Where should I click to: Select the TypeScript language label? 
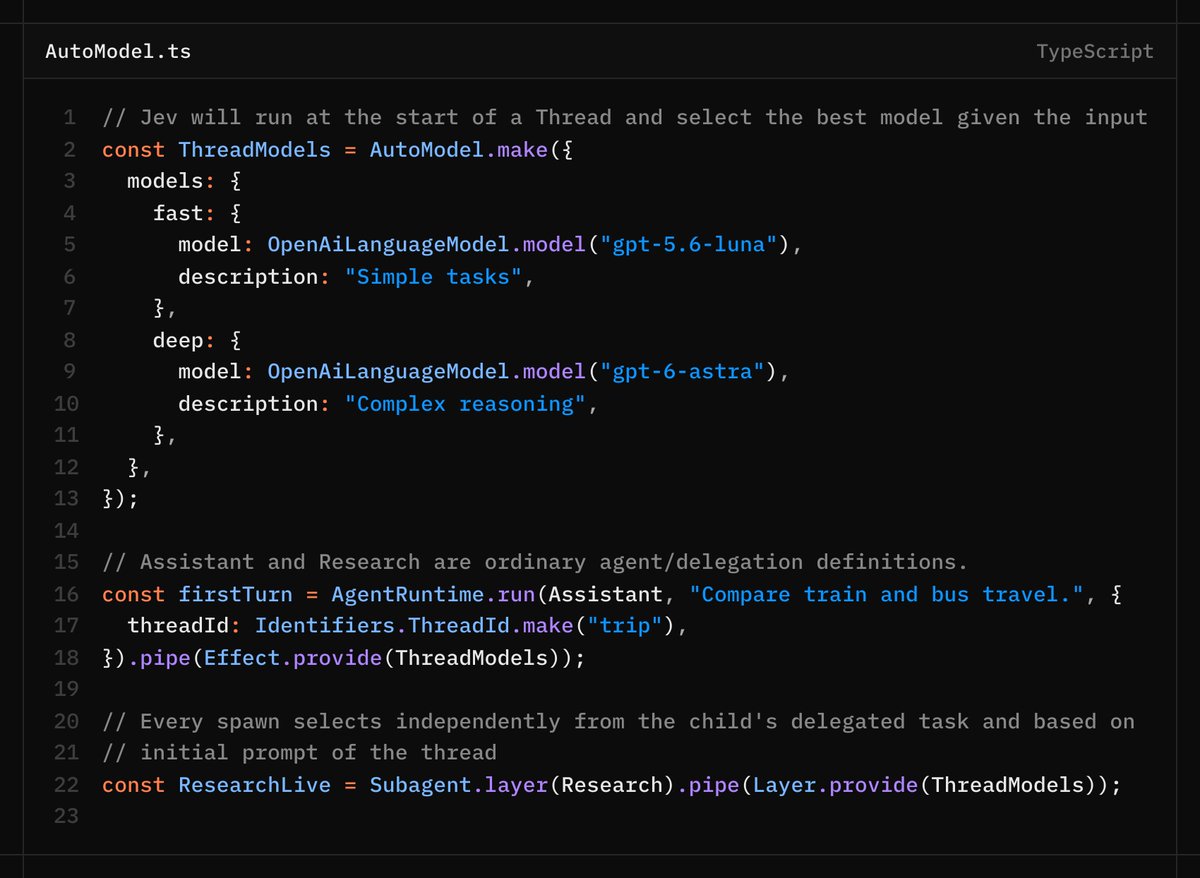[x=1095, y=51]
